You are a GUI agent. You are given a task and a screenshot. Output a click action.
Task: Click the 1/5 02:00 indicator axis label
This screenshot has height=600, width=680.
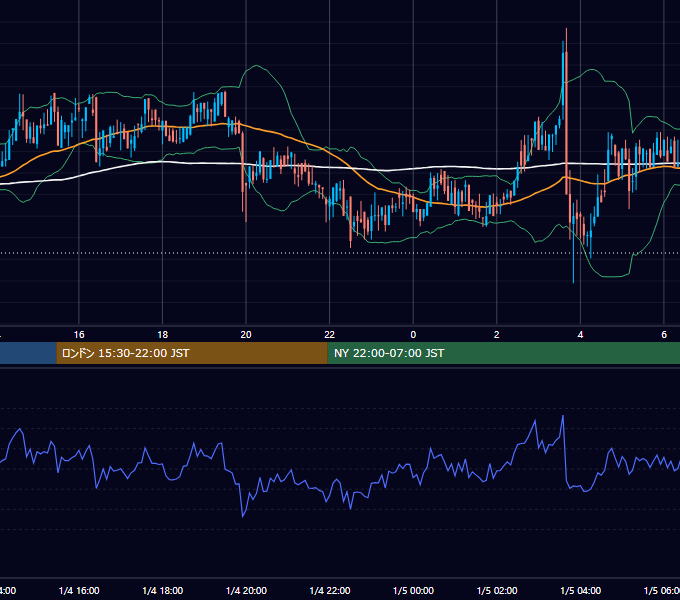click(x=497, y=591)
